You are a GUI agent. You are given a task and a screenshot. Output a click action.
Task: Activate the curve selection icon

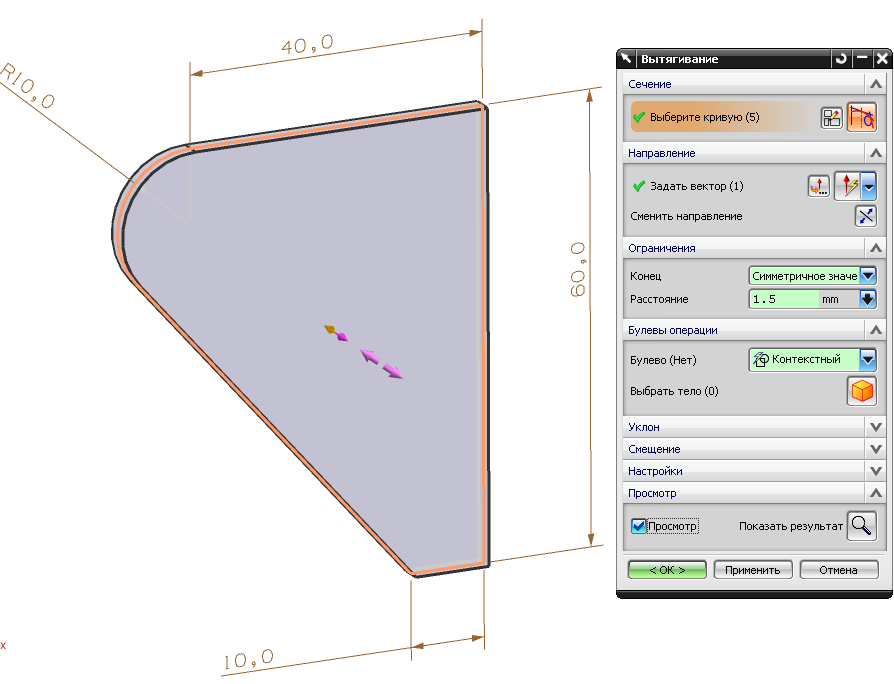(862, 117)
